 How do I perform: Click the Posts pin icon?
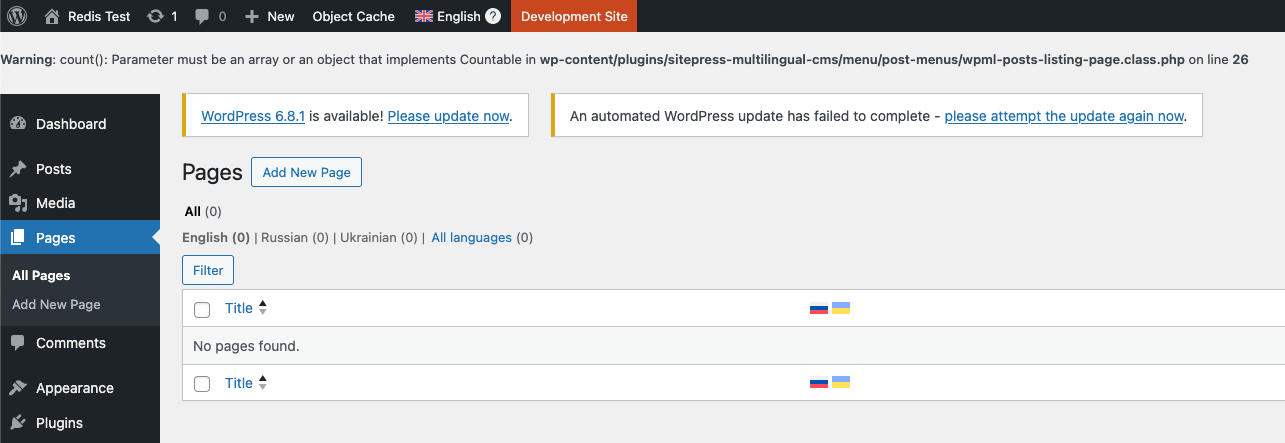tap(18, 169)
